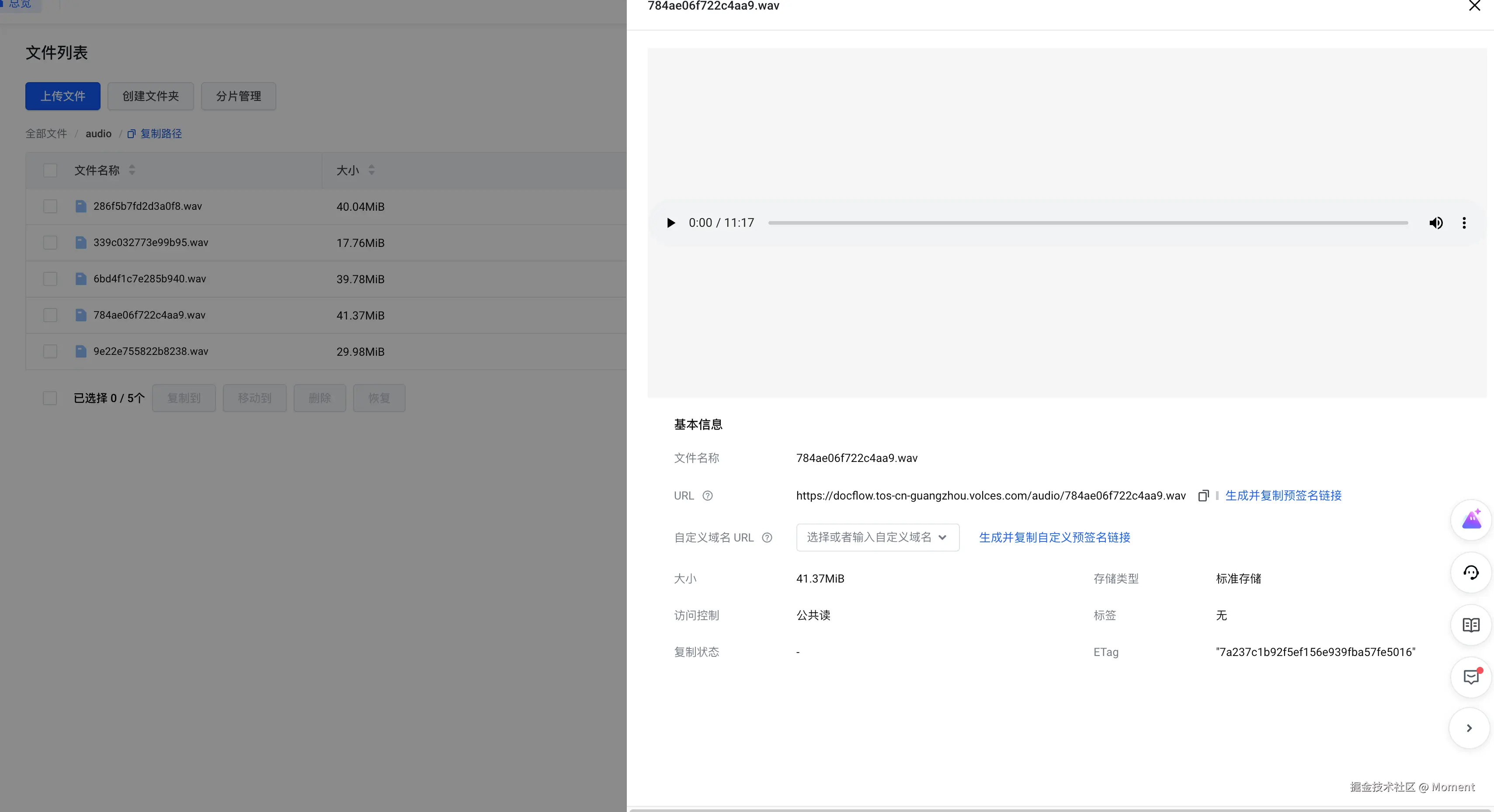This screenshot has width=1494, height=812.
Task: Mute the audio player volume
Action: click(1437, 223)
